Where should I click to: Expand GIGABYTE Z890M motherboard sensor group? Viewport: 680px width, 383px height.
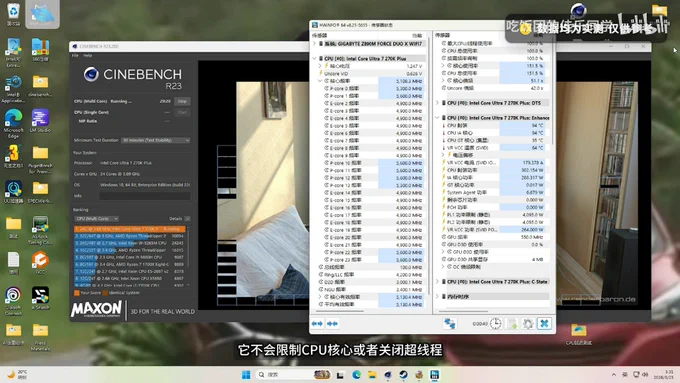pyautogui.click(x=314, y=44)
